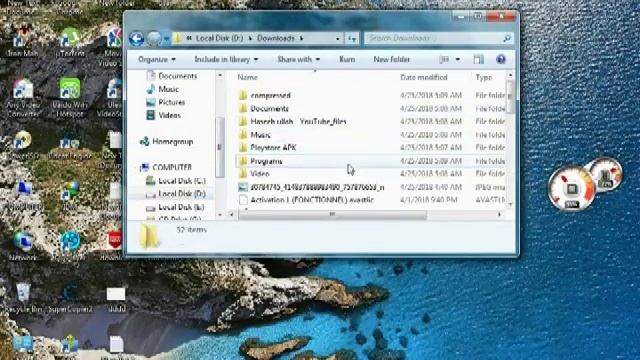640x360 pixels.
Task: Open the uTorrent desktop shortcut
Action: 69,43
